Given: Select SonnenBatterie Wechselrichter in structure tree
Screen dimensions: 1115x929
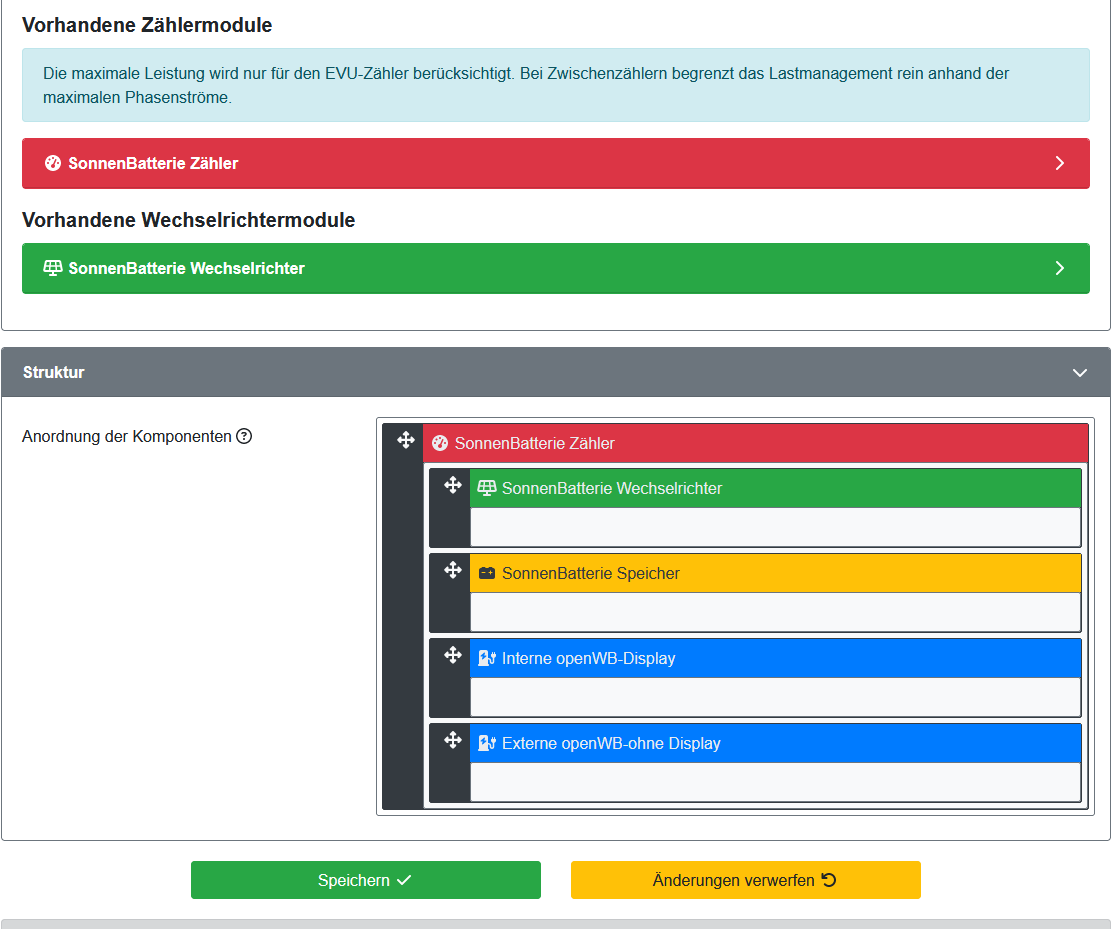Looking at the screenshot, I should coord(775,488).
